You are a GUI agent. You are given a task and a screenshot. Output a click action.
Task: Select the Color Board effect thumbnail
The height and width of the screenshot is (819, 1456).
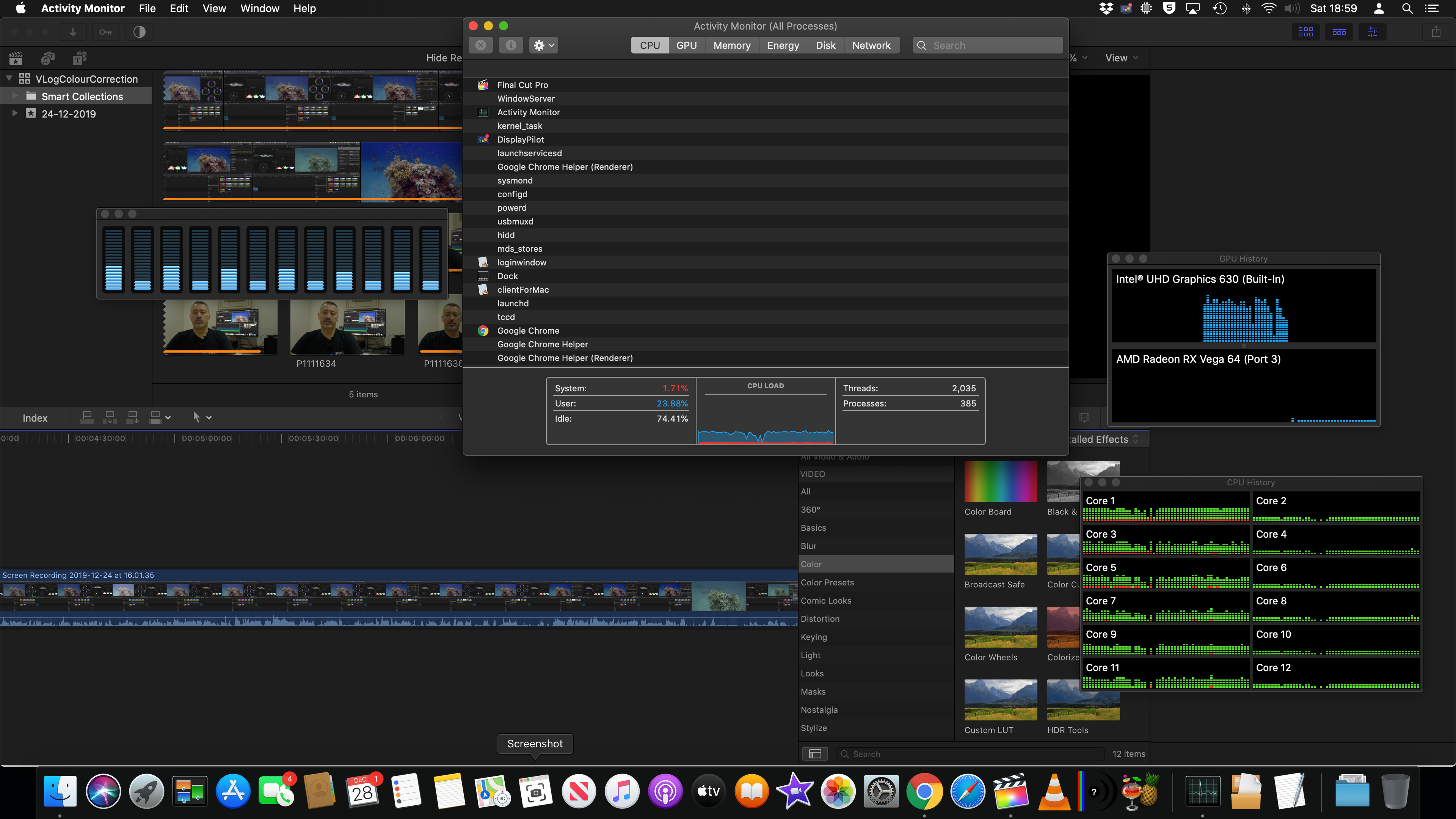coord(1001,482)
